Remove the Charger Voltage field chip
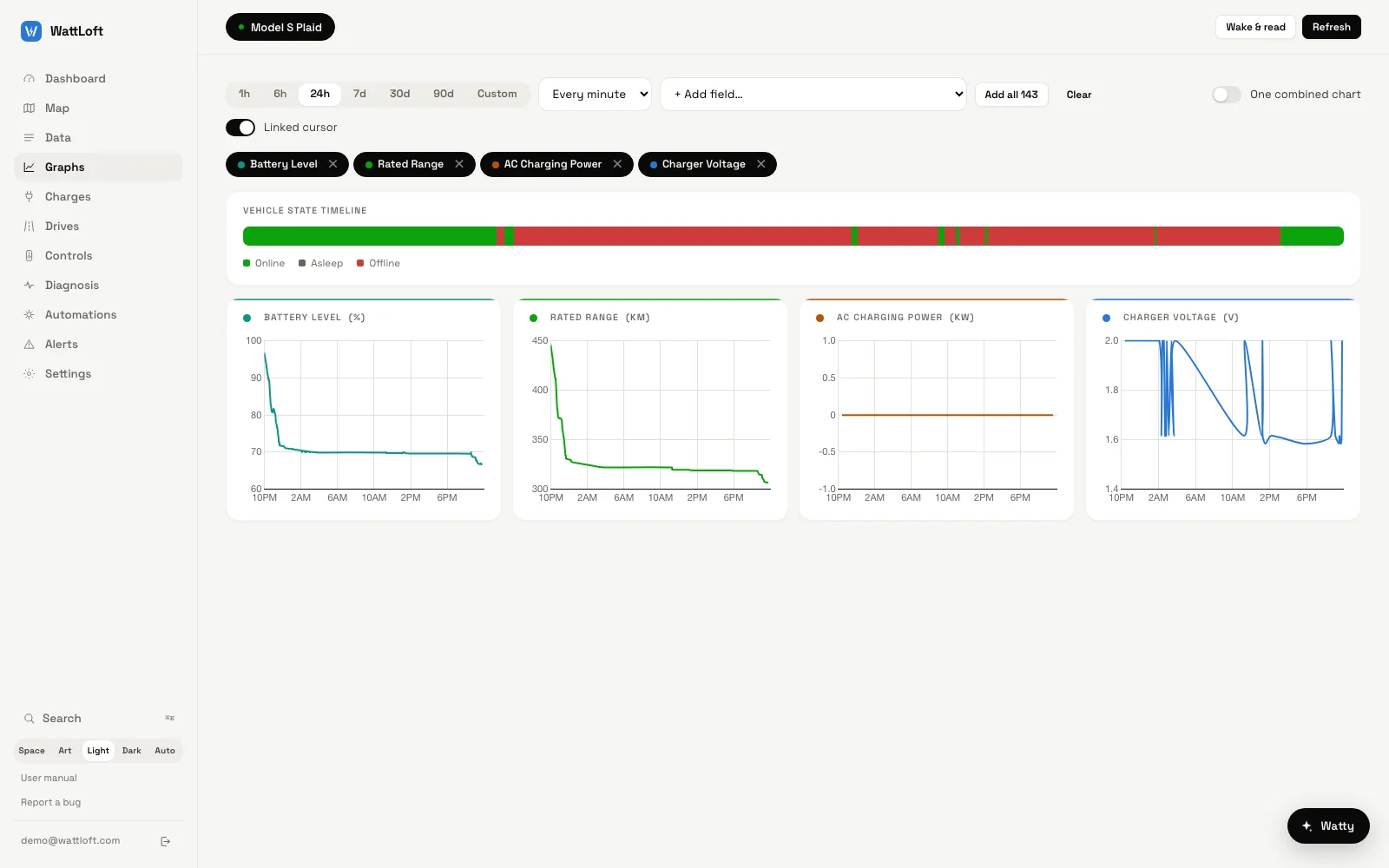This screenshot has width=1389, height=868. click(761, 164)
